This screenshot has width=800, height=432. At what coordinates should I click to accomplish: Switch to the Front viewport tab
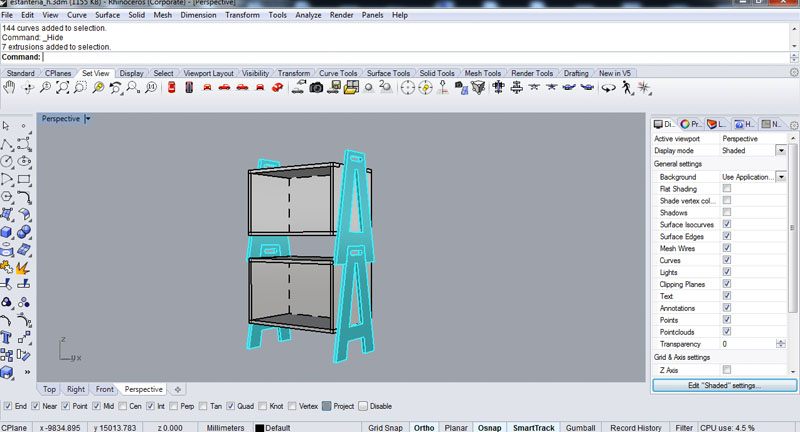[105, 389]
